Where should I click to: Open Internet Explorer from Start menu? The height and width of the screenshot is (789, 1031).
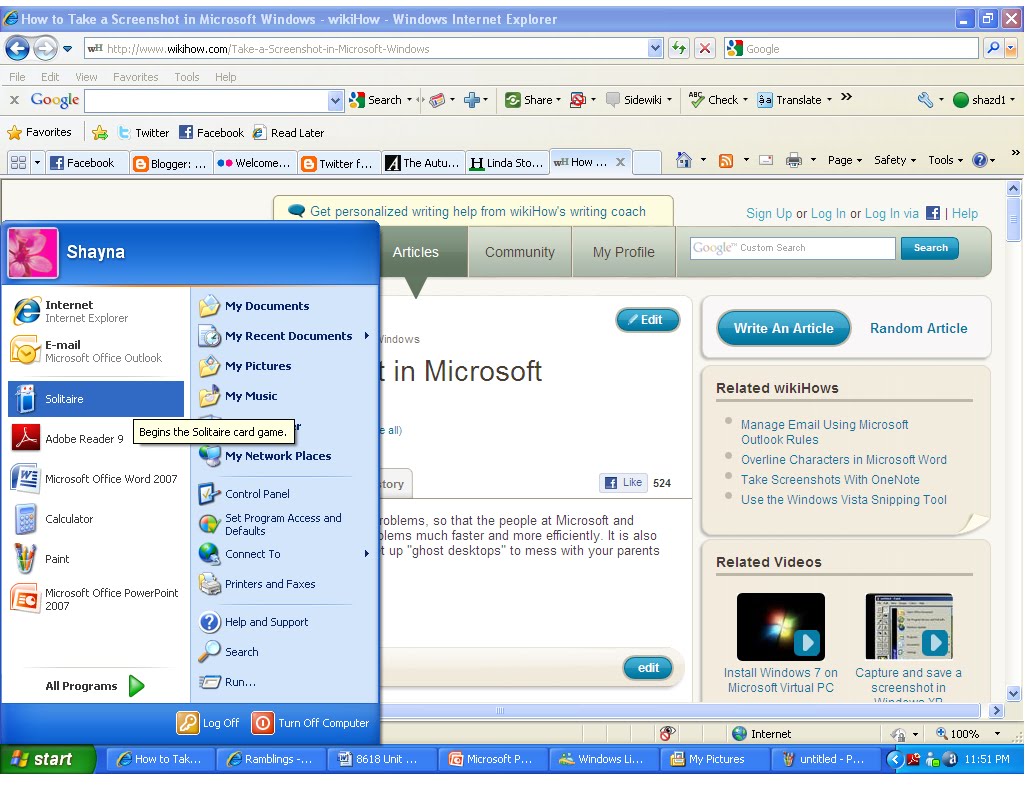[96, 312]
